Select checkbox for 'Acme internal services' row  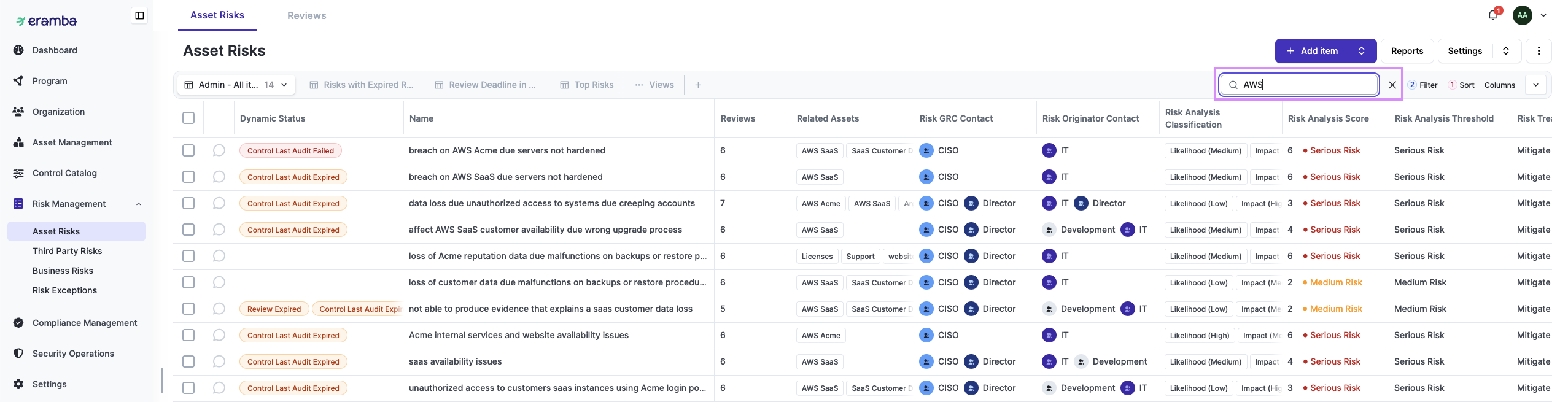(x=188, y=335)
